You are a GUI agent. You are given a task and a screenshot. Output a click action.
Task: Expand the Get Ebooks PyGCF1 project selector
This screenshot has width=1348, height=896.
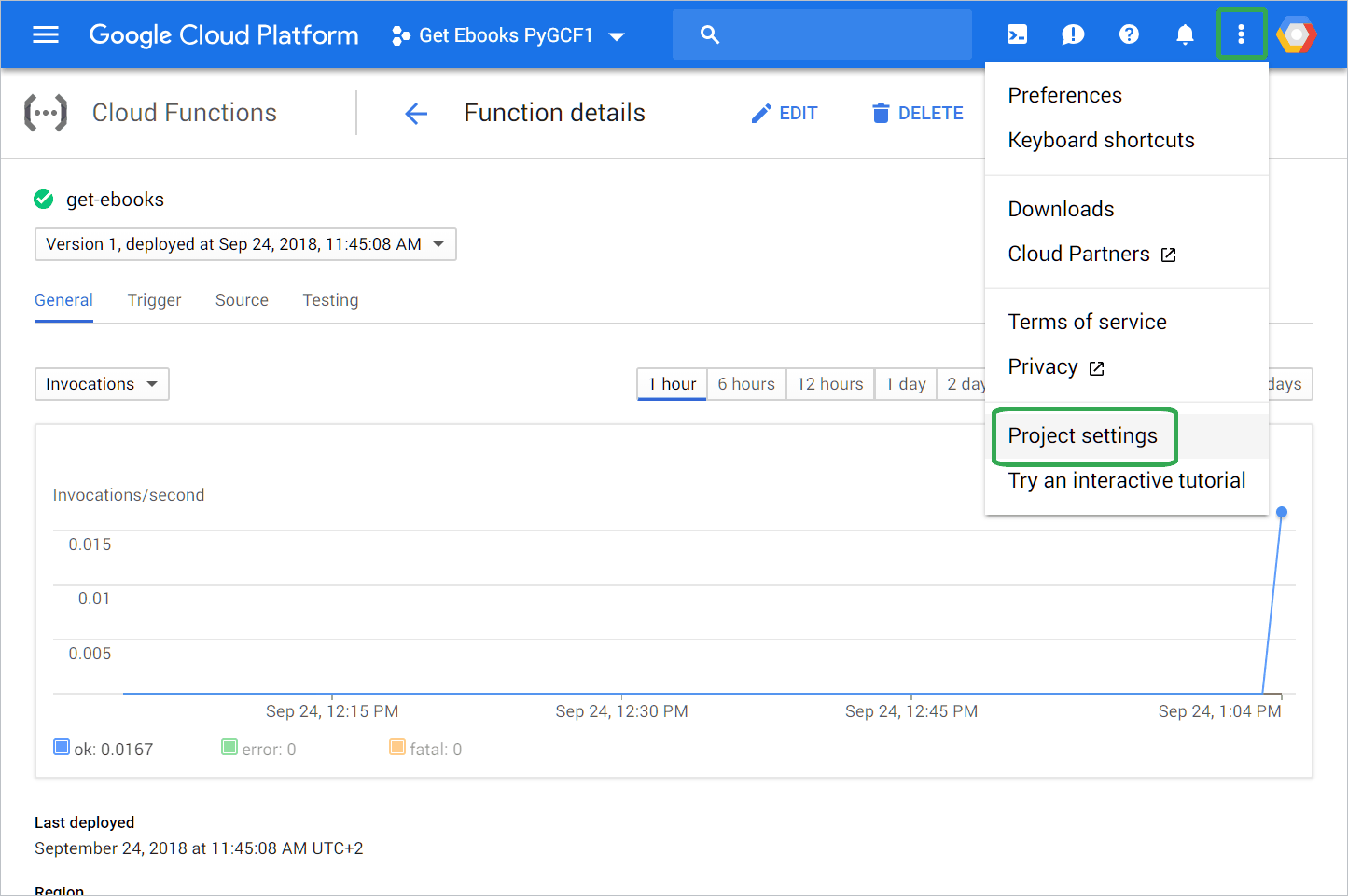[x=508, y=36]
